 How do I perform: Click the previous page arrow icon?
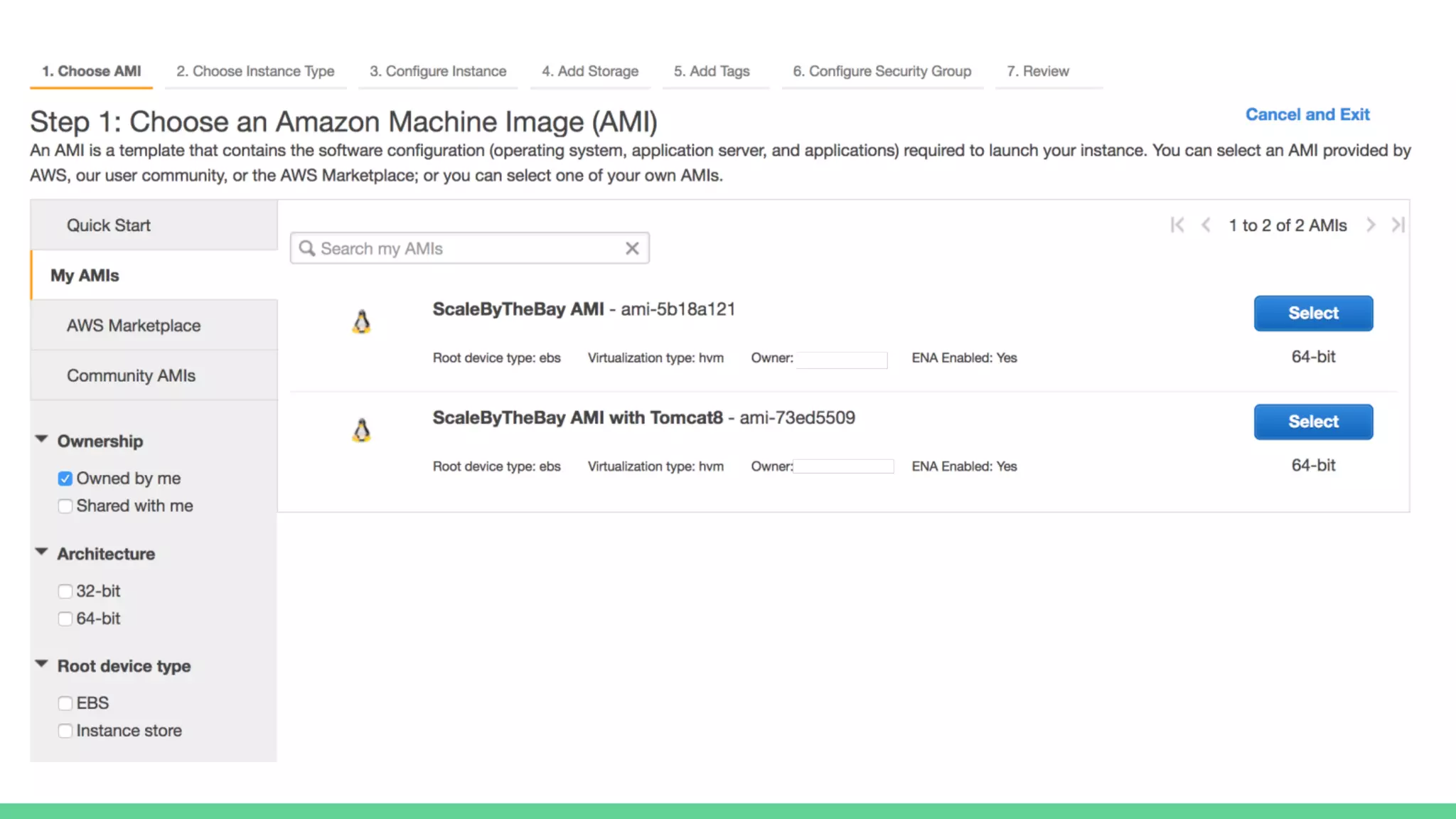[x=1206, y=225]
